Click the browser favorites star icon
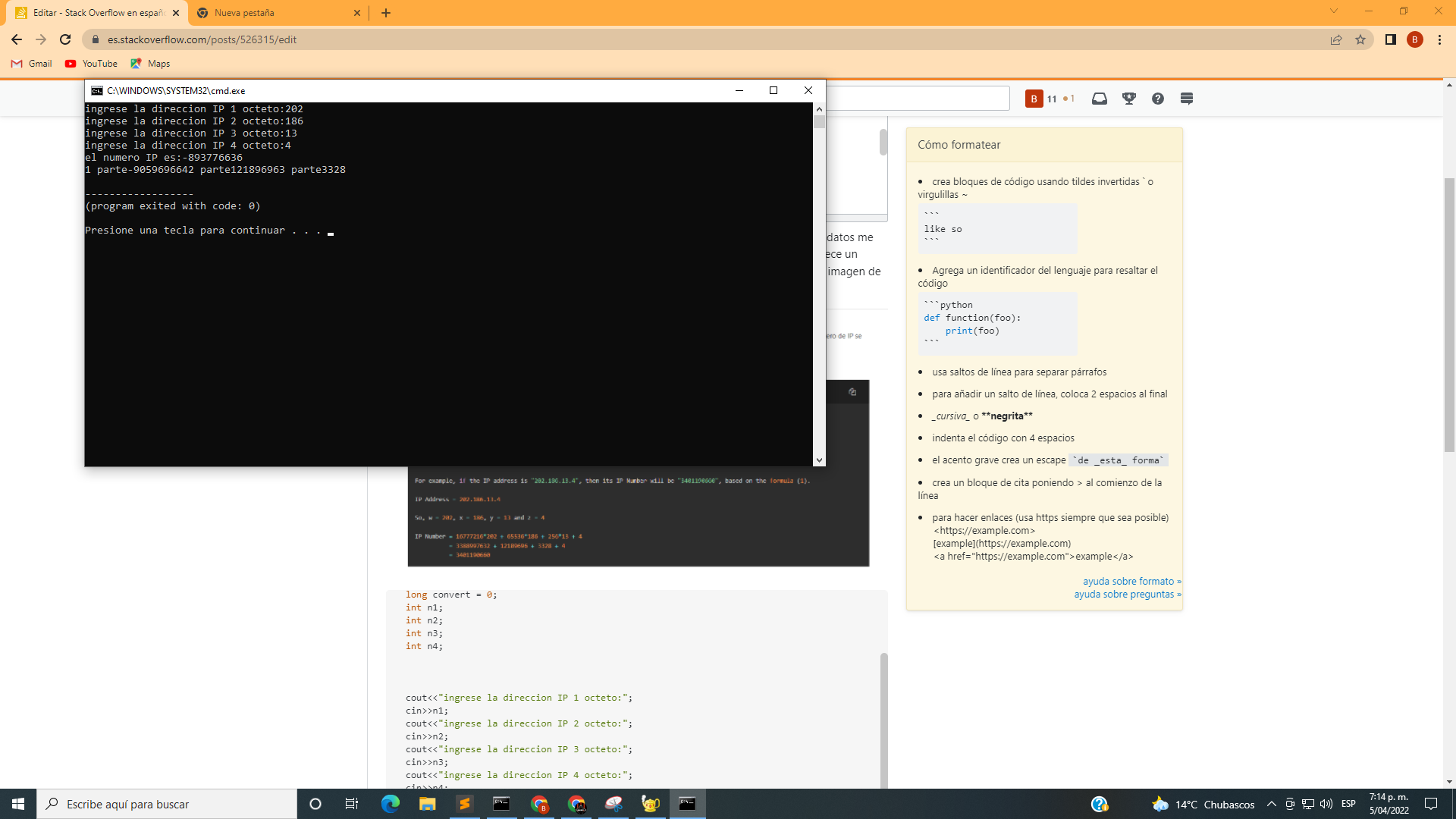1456x819 pixels. 1360,40
